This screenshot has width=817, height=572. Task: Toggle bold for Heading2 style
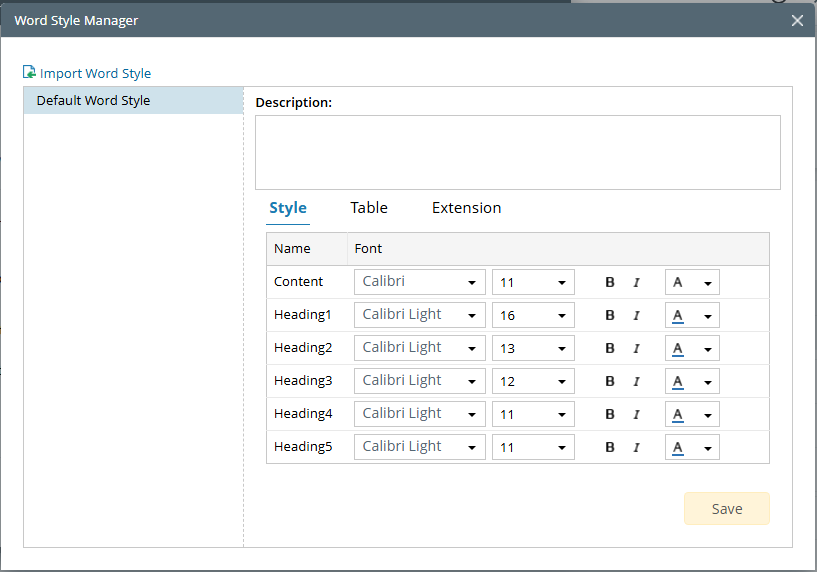(610, 348)
